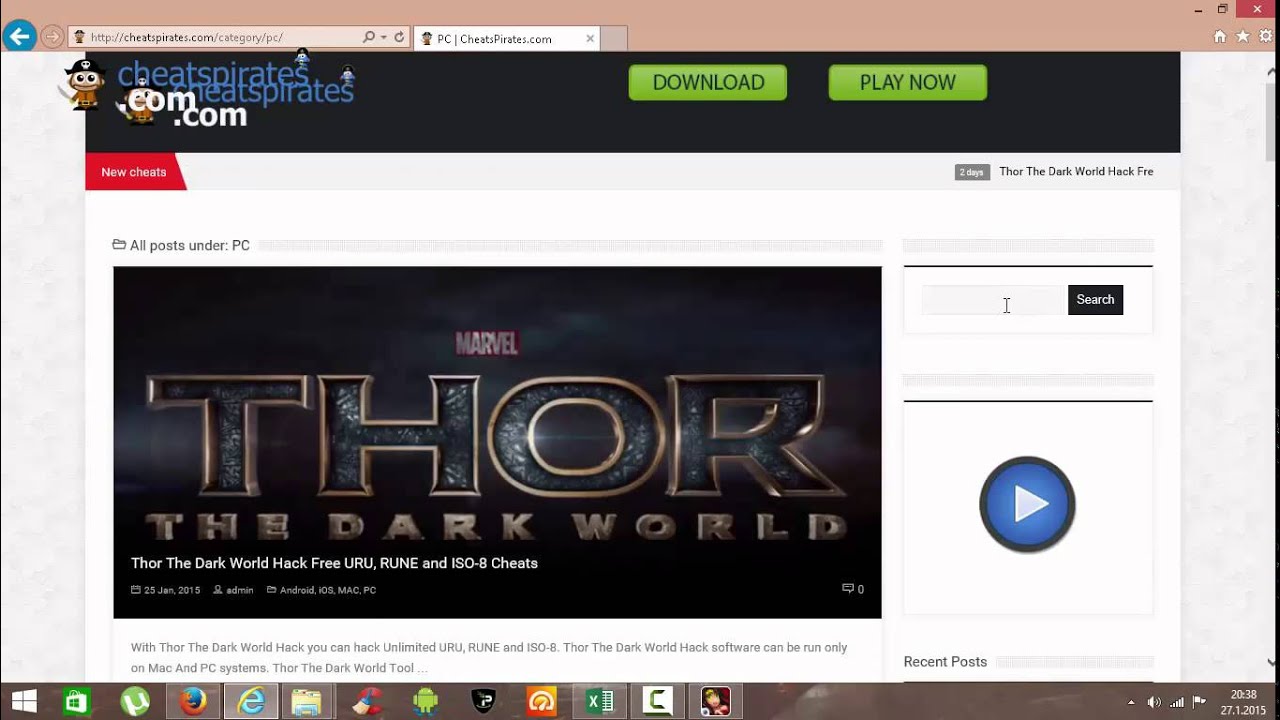Click the taskbar clock showing 20:38
The width and height of the screenshot is (1280, 720).
(x=1243, y=702)
